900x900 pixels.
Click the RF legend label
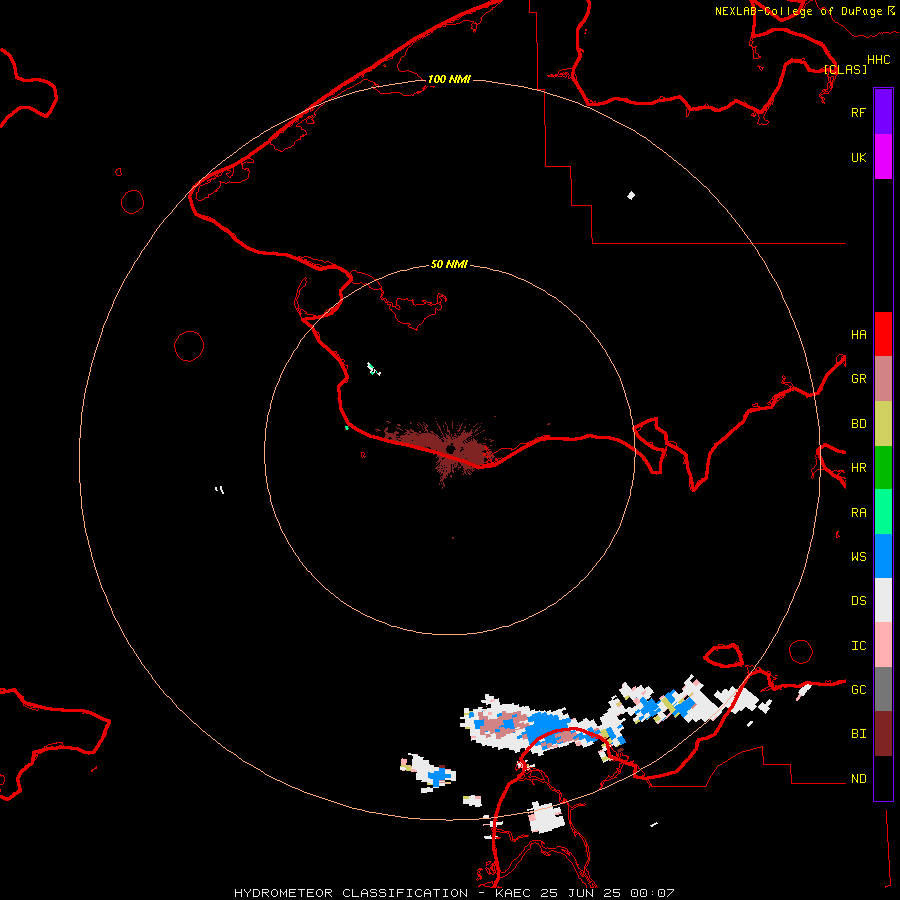coord(858,112)
